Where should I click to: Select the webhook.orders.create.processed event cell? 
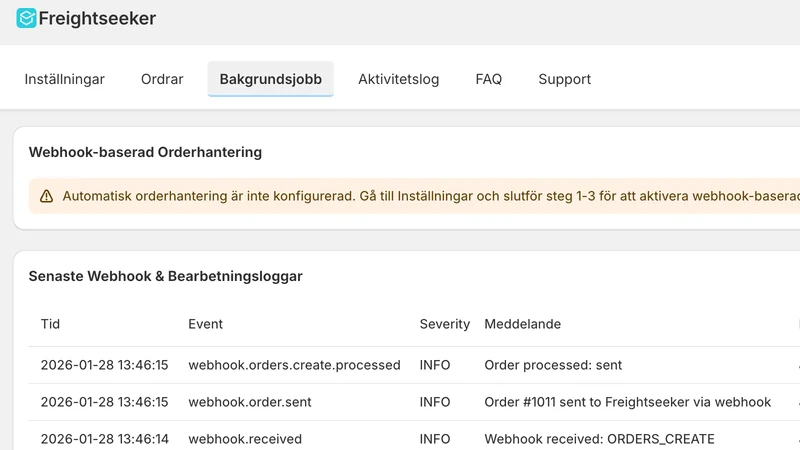pyautogui.click(x=294, y=365)
